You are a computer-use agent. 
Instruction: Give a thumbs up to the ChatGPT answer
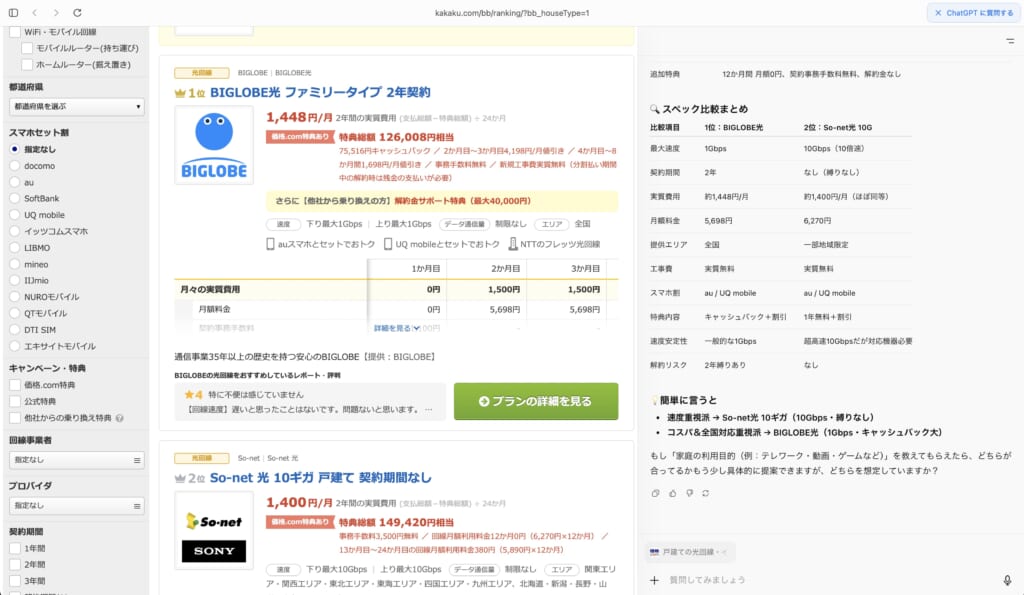coord(673,492)
